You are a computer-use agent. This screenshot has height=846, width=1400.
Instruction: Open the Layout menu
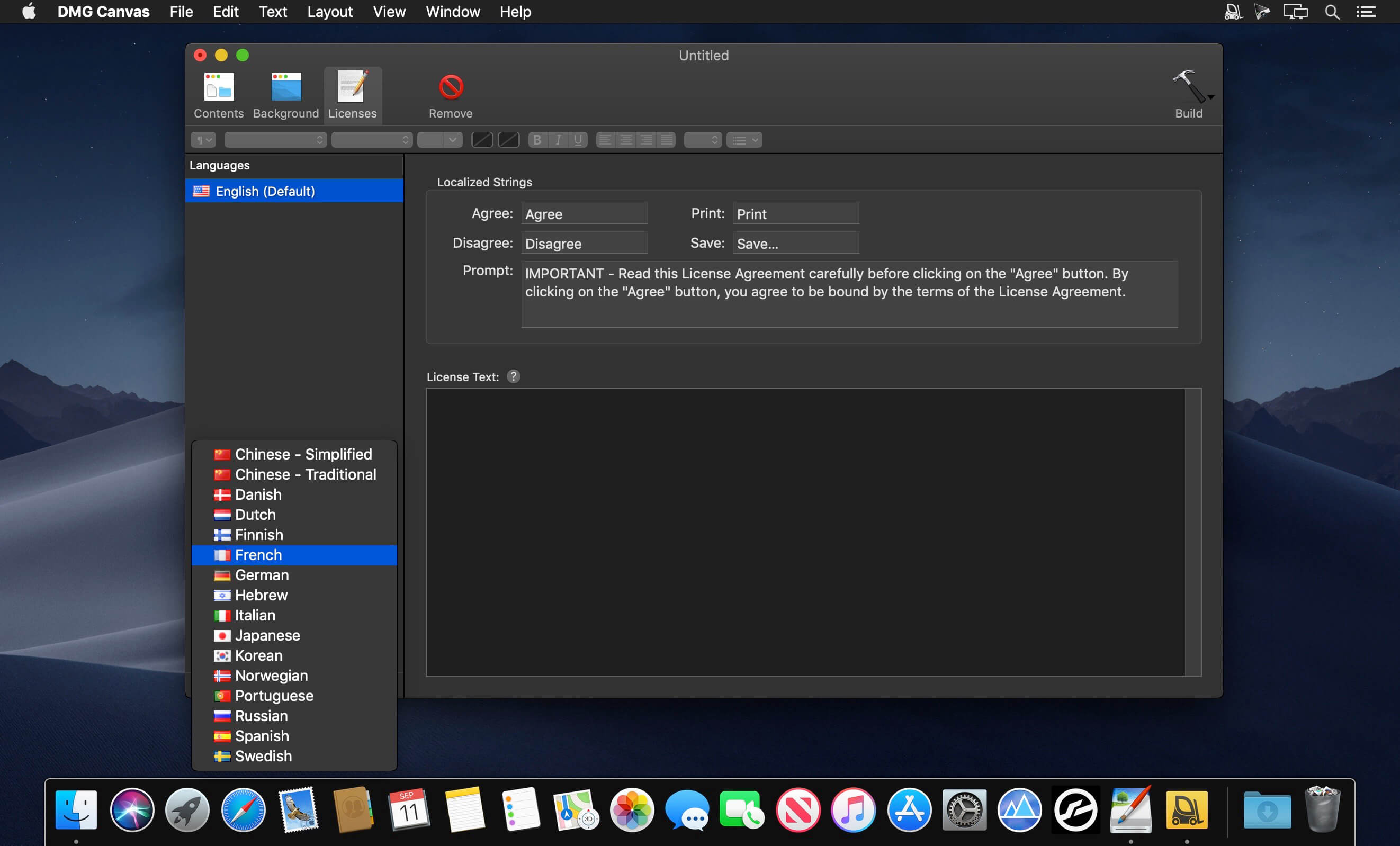[329, 12]
